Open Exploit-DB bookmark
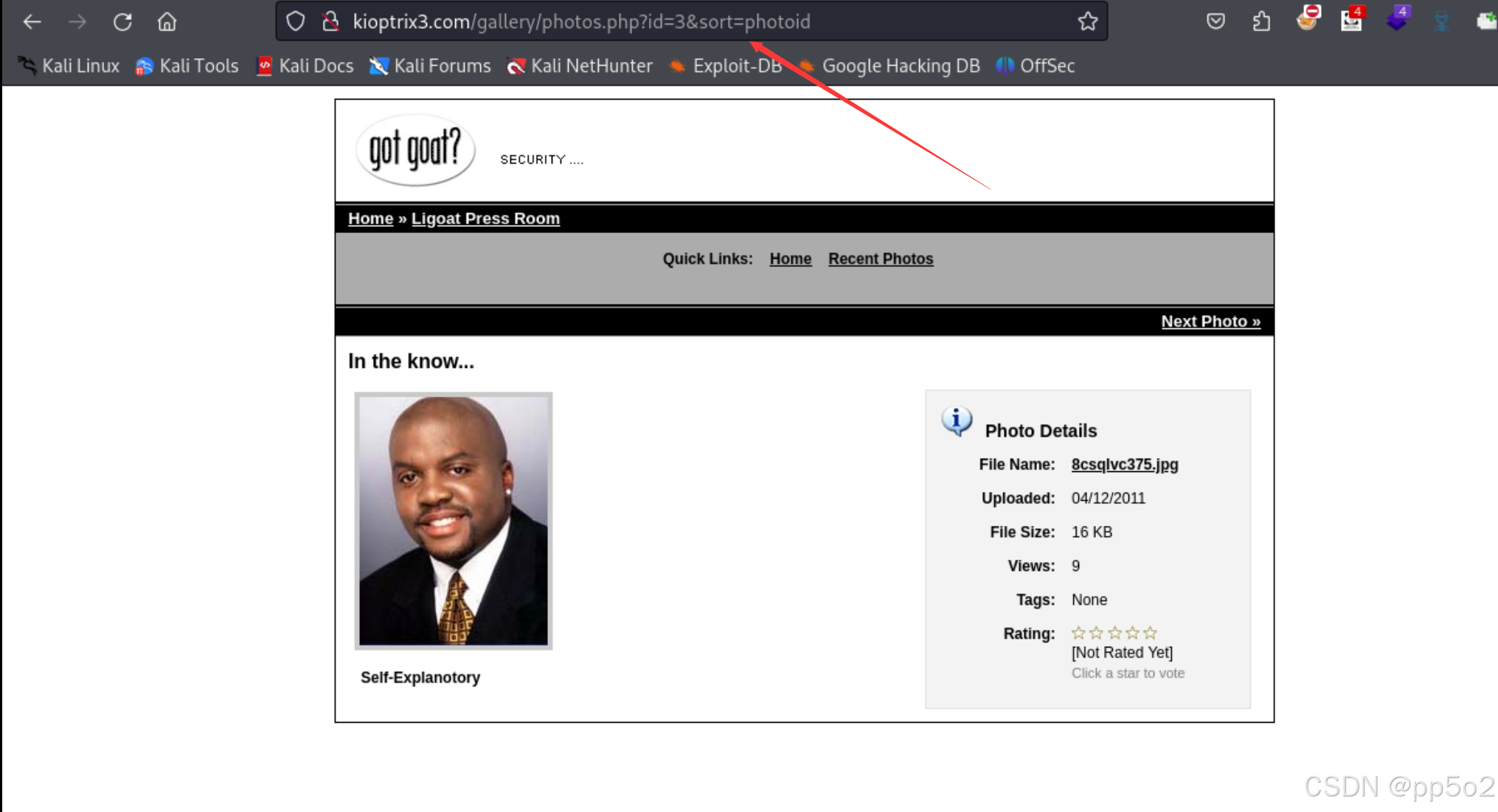1498x812 pixels. tap(726, 66)
